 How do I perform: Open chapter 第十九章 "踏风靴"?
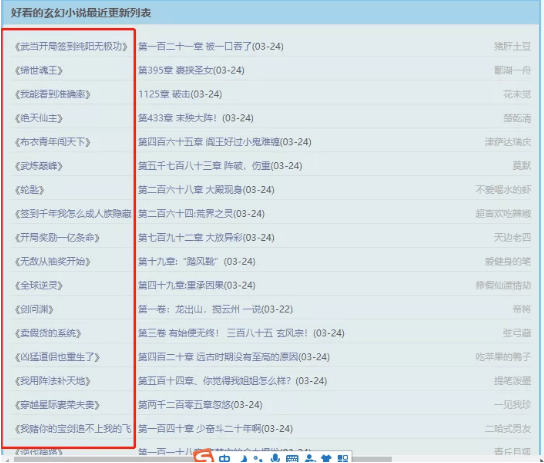tap(196, 261)
